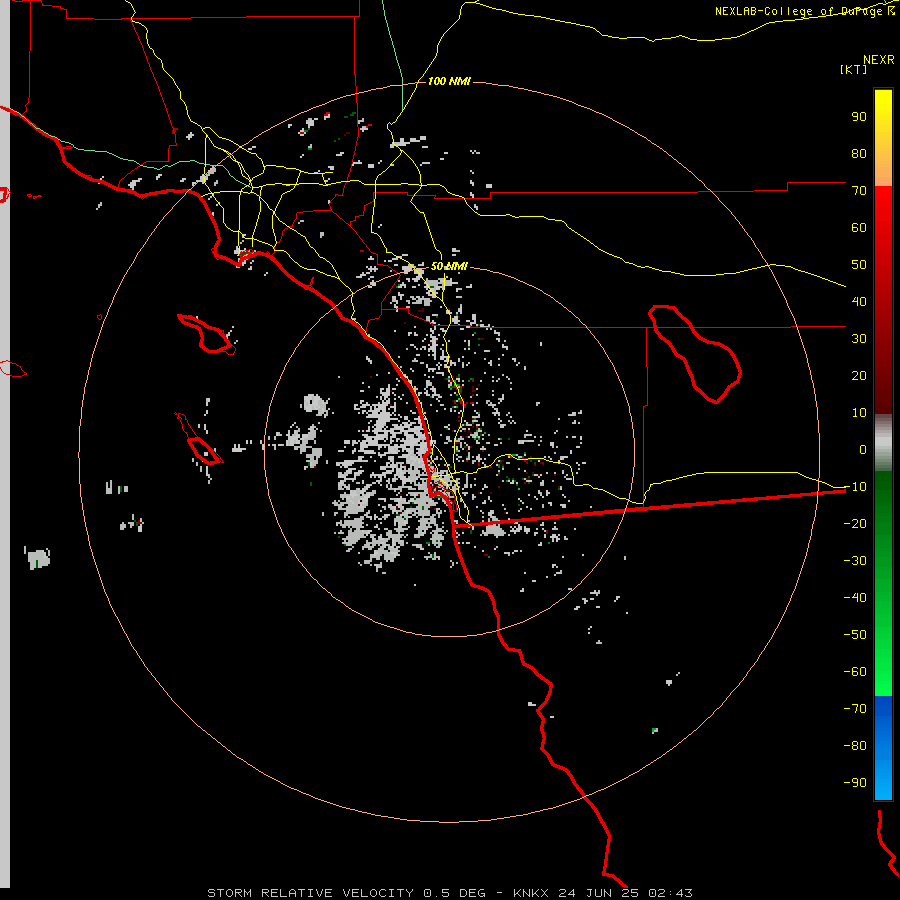
Task: Select the 40 value on velocity scale
Action: pyautogui.click(x=859, y=302)
